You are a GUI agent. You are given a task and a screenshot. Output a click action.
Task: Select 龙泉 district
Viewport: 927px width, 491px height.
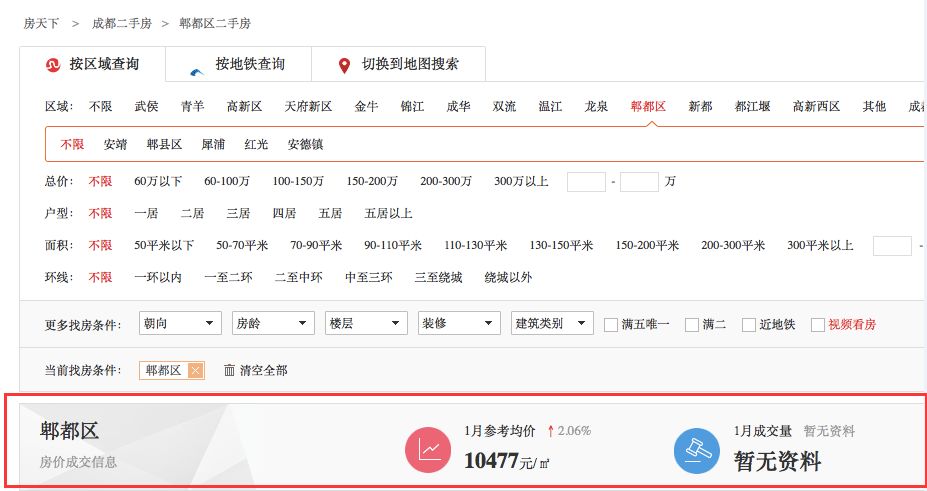coord(596,106)
